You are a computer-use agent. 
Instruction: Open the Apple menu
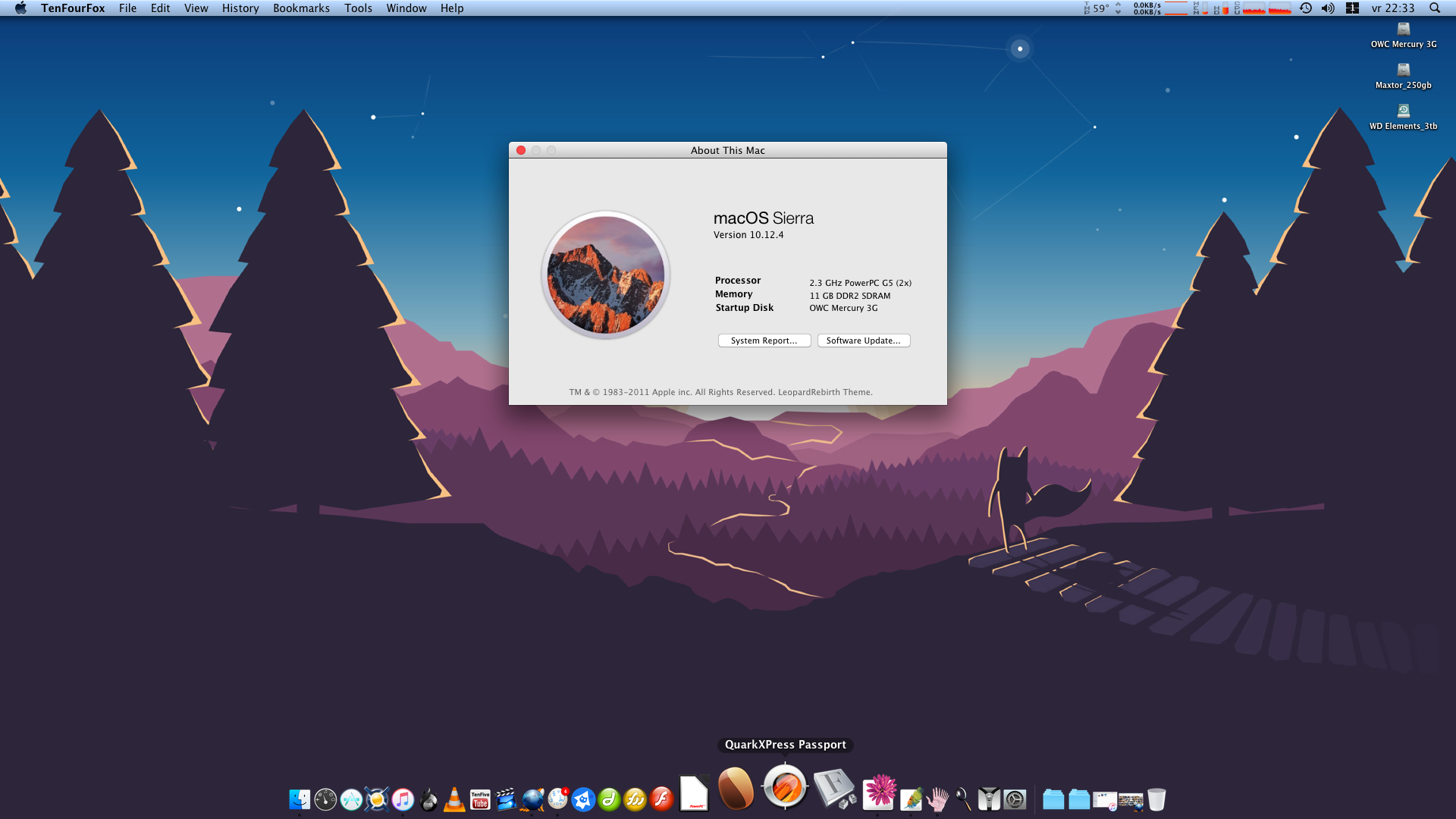coord(20,8)
